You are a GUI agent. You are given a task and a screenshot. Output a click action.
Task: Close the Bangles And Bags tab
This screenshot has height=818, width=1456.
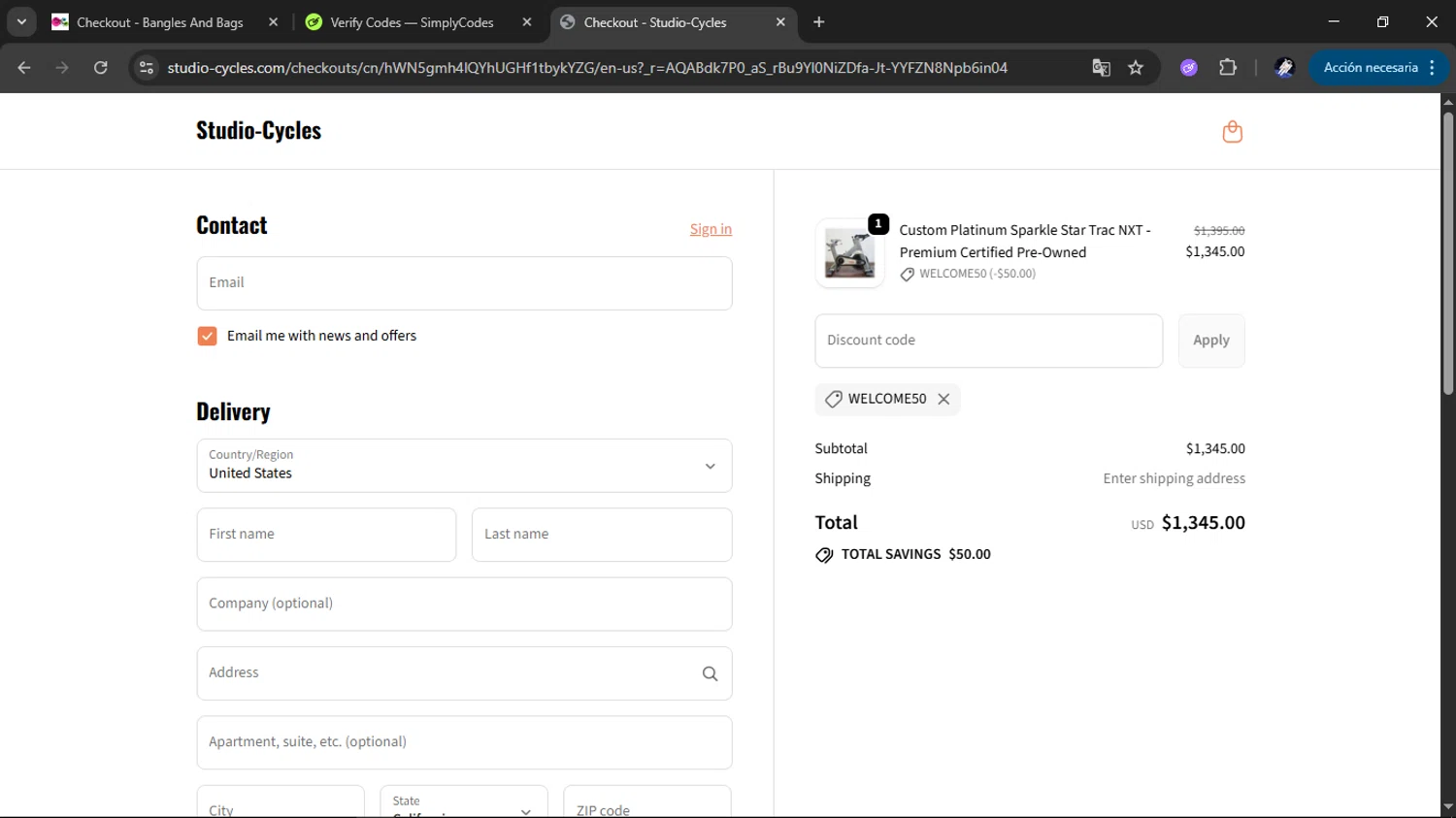tap(274, 22)
